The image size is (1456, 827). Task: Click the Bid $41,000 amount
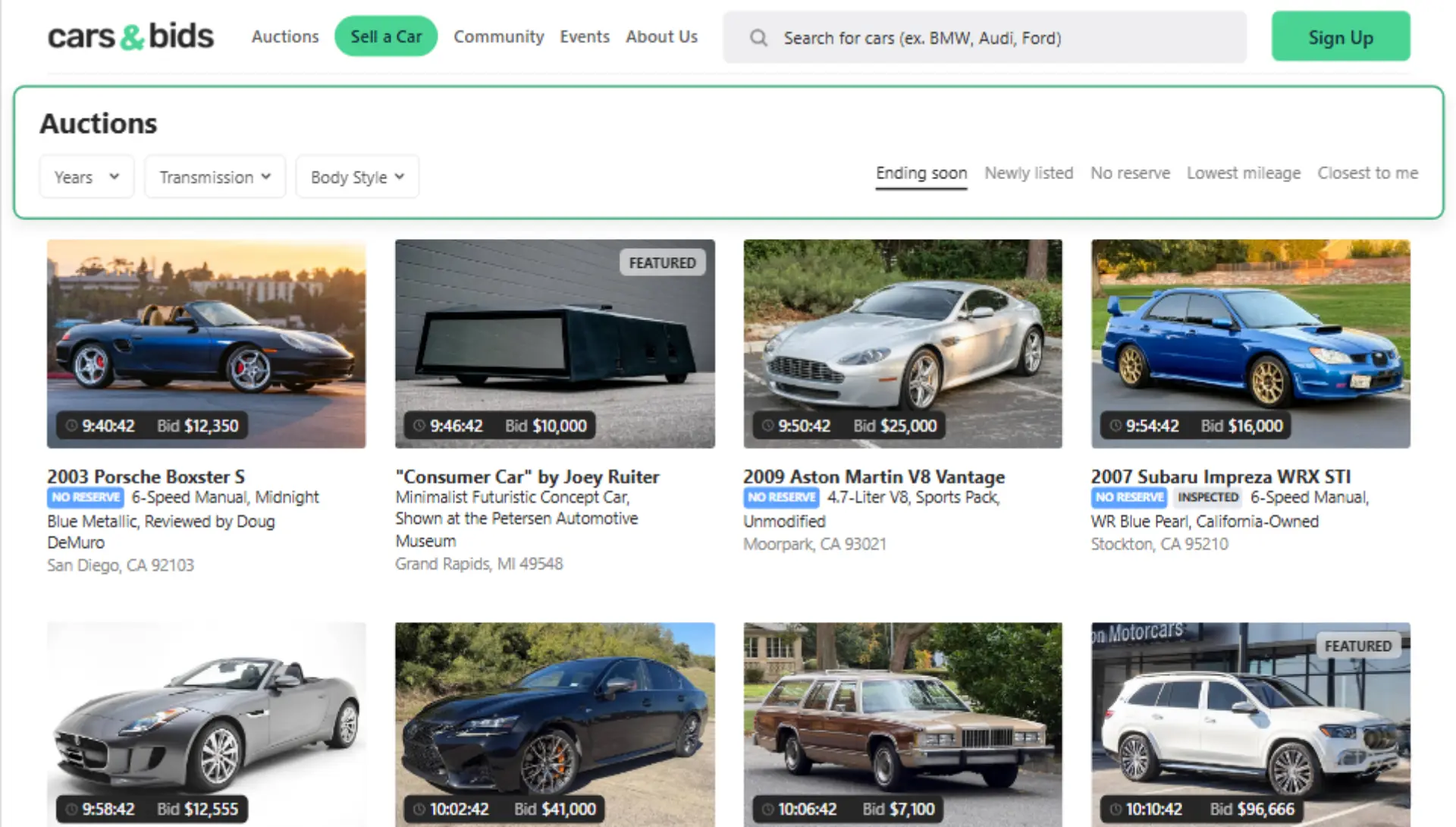coord(554,809)
